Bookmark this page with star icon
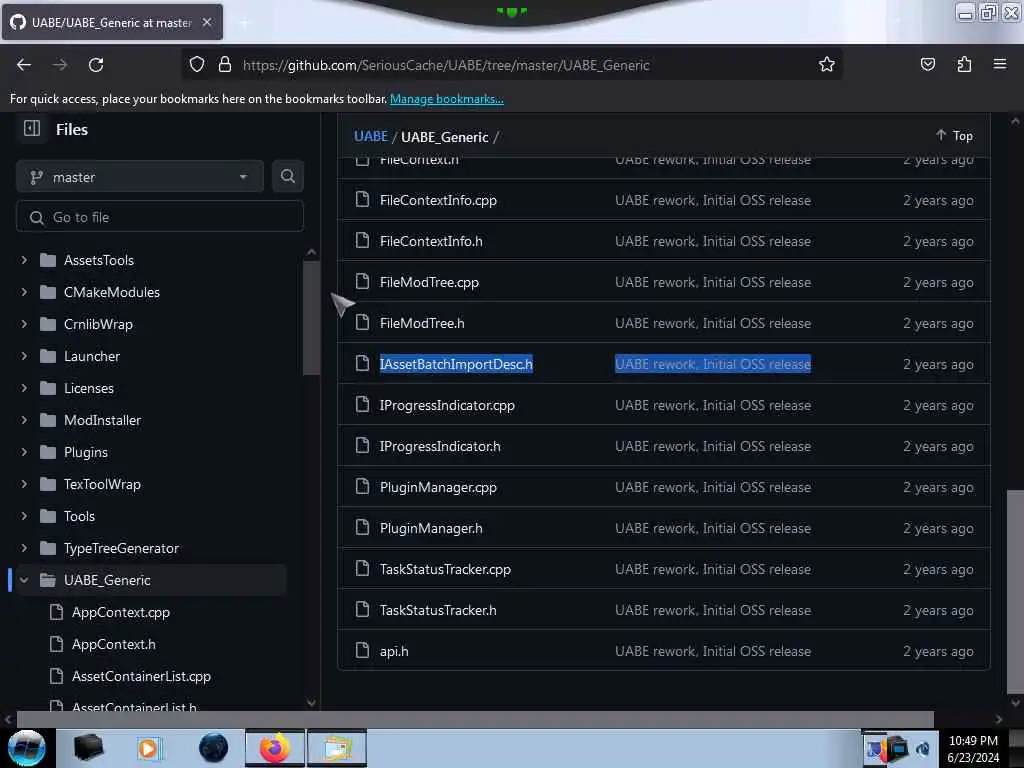The image size is (1024, 768). [827, 64]
